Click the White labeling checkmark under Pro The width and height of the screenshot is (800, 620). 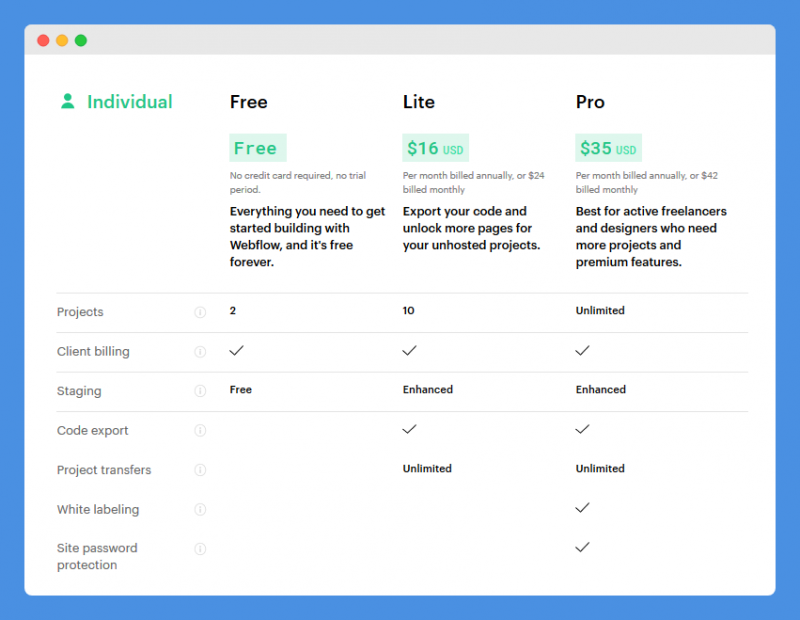(582, 508)
